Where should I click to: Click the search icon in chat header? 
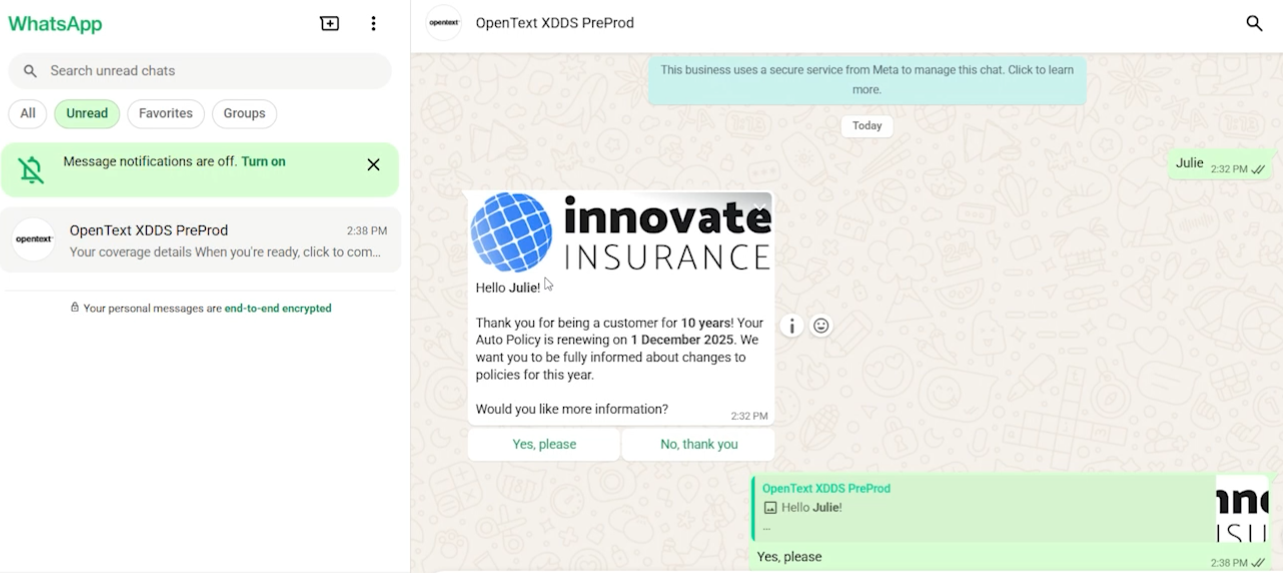[1254, 23]
